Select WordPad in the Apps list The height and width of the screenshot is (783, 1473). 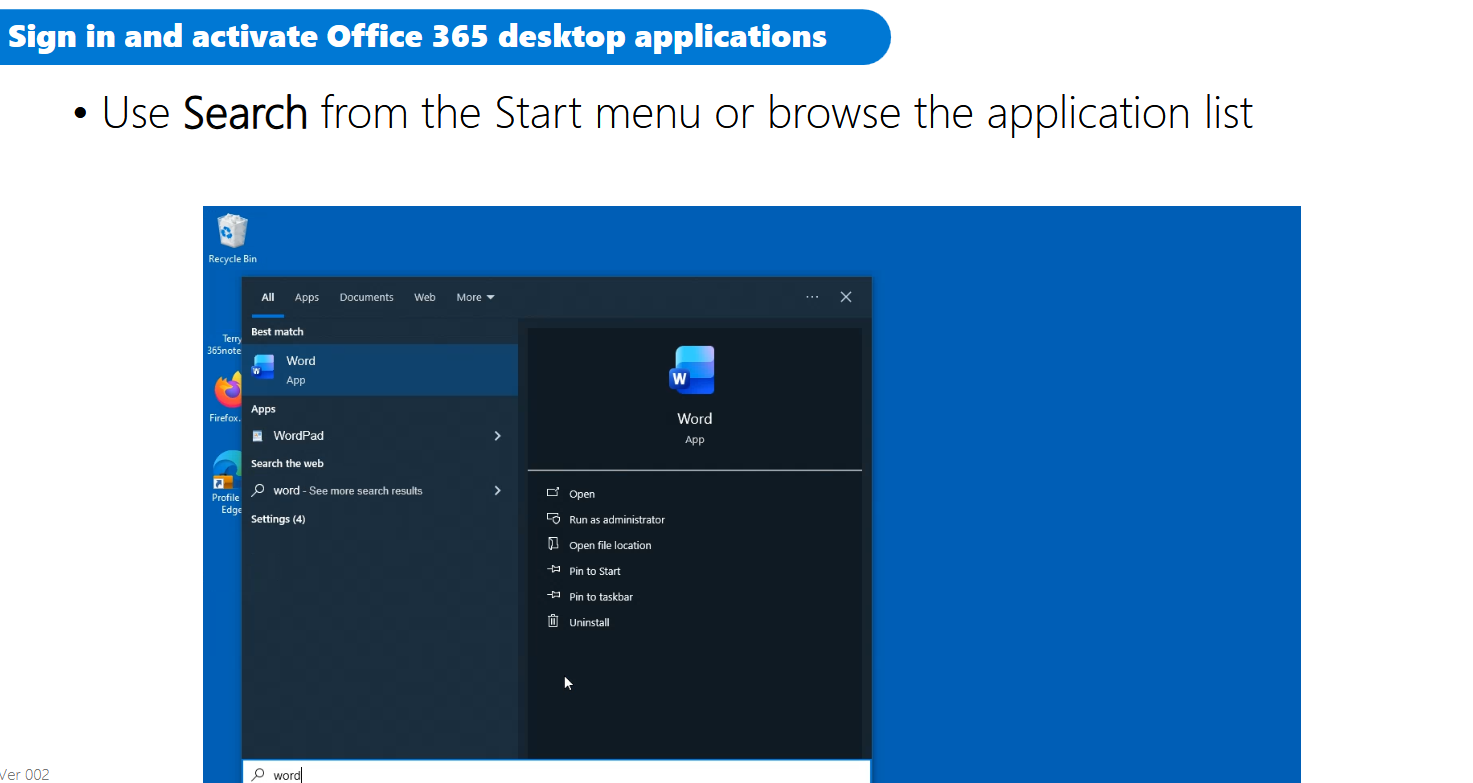coord(380,436)
